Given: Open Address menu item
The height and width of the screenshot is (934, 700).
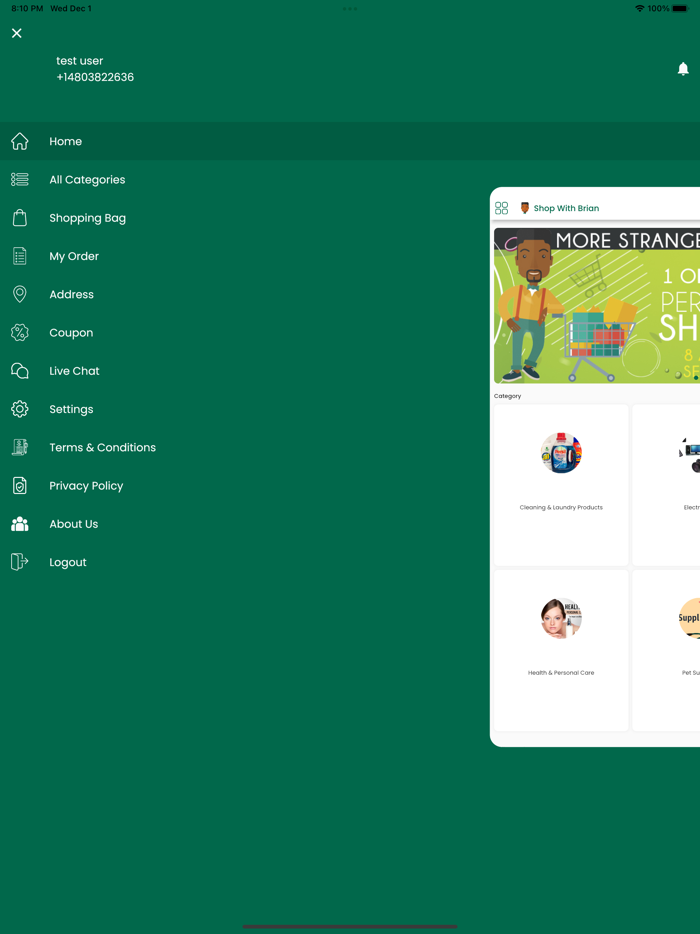Looking at the screenshot, I should 71,294.
